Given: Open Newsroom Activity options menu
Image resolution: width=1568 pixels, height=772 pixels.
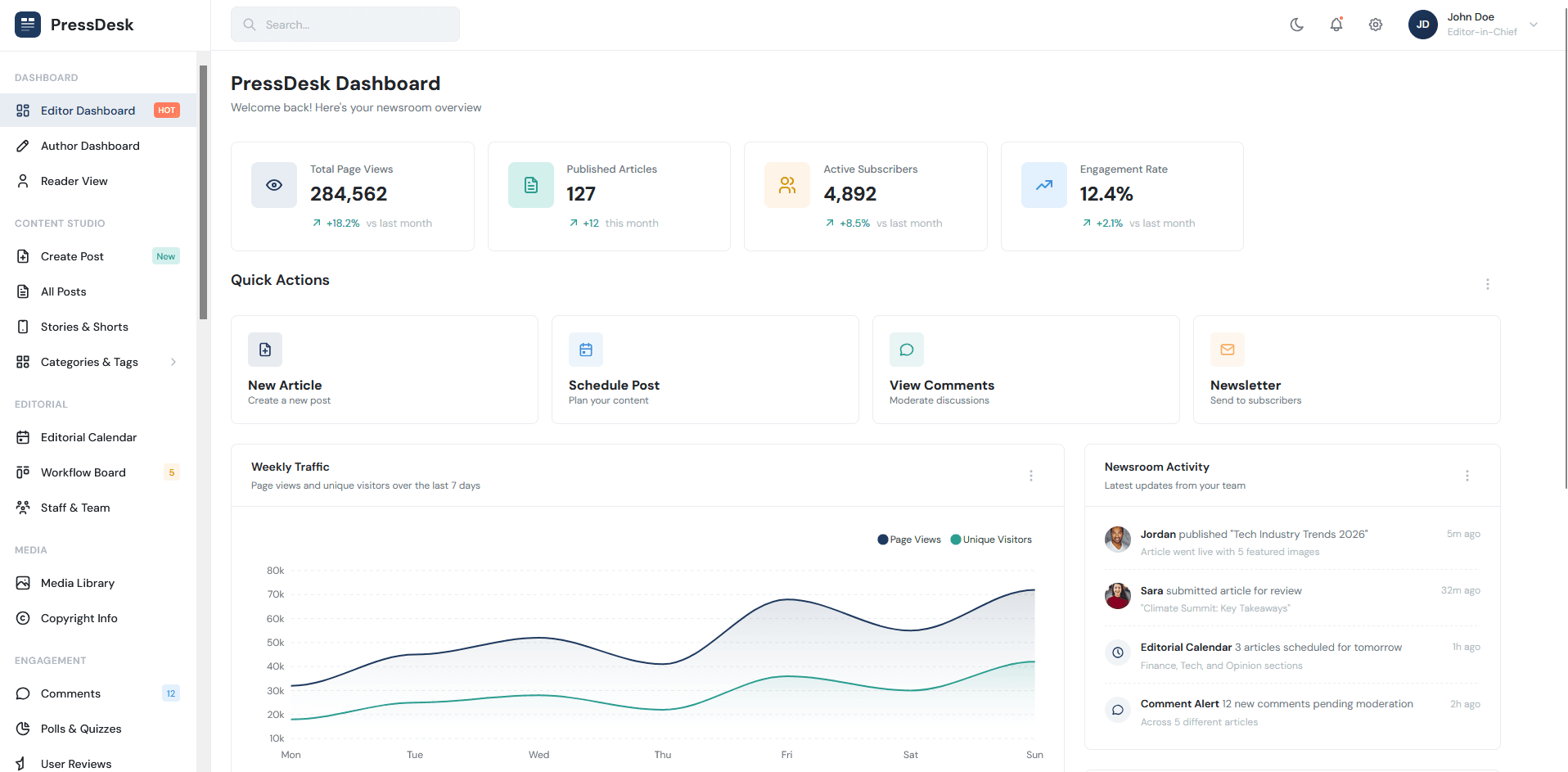Looking at the screenshot, I should [1467, 476].
